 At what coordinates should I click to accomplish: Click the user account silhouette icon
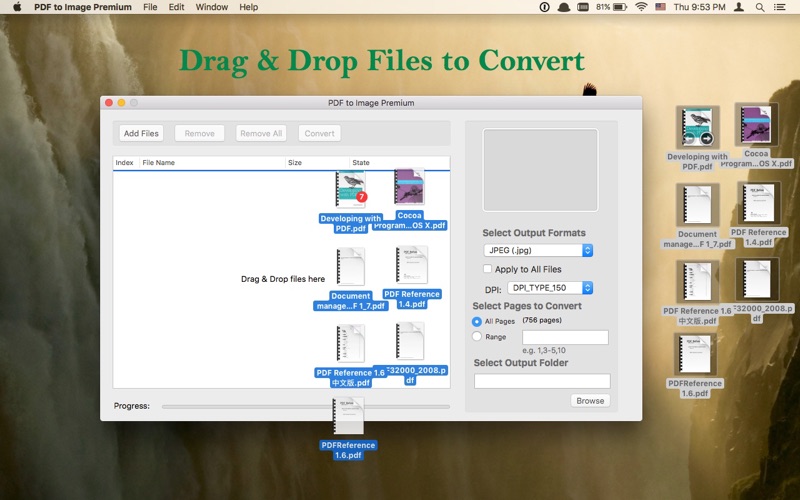click(739, 7)
